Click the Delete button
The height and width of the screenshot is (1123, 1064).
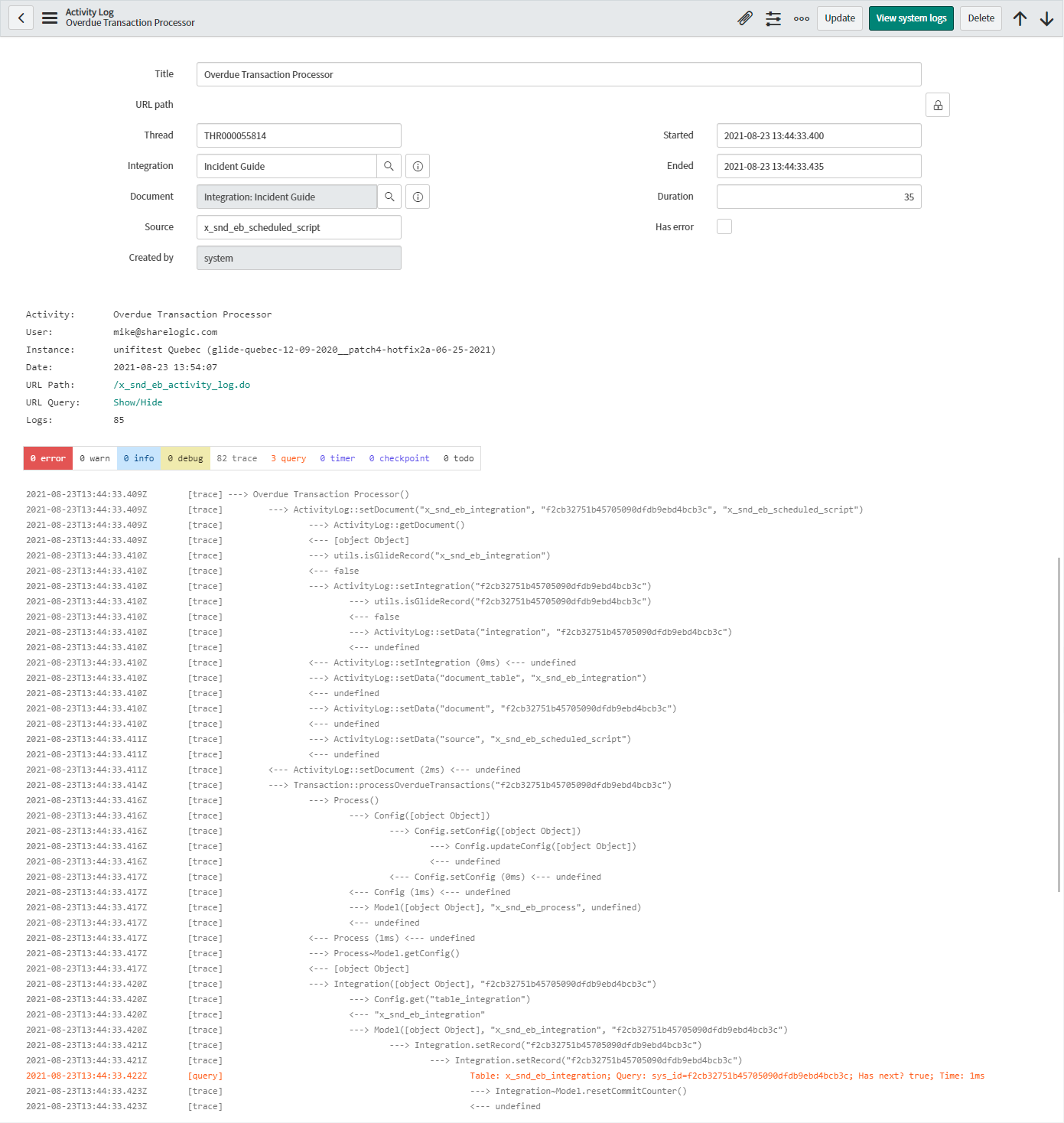coord(981,18)
